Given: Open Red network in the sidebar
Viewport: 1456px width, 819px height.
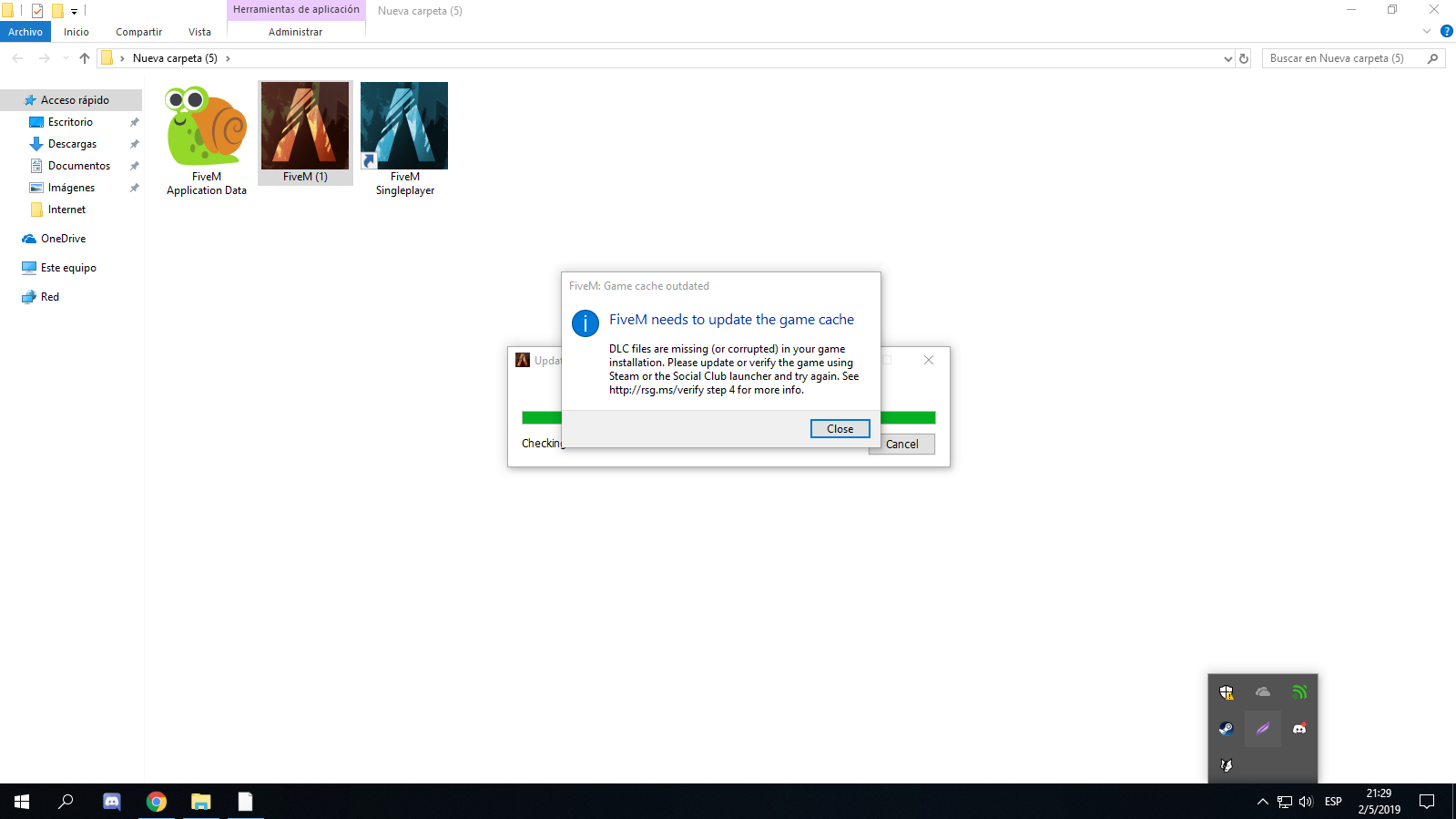Looking at the screenshot, I should pyautogui.click(x=49, y=297).
